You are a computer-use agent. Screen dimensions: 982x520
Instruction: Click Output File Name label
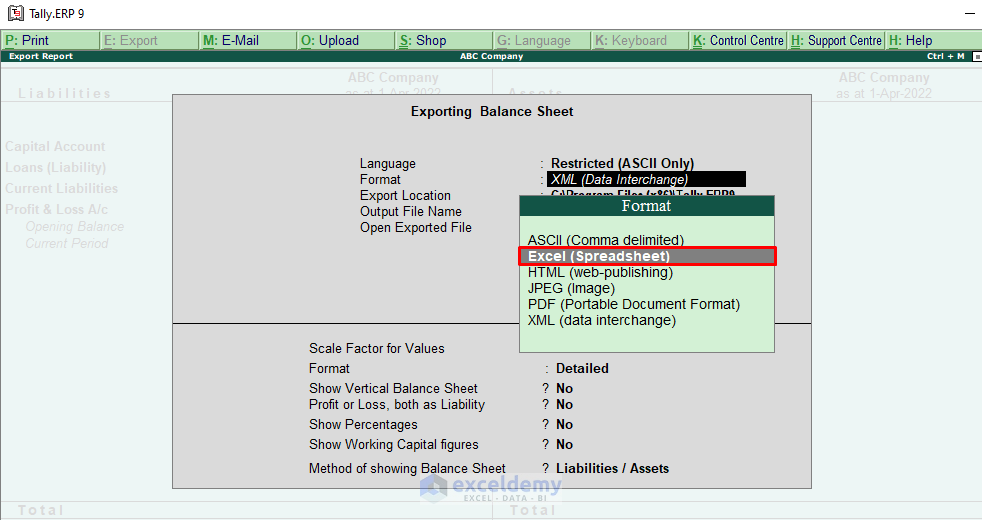click(x=411, y=212)
